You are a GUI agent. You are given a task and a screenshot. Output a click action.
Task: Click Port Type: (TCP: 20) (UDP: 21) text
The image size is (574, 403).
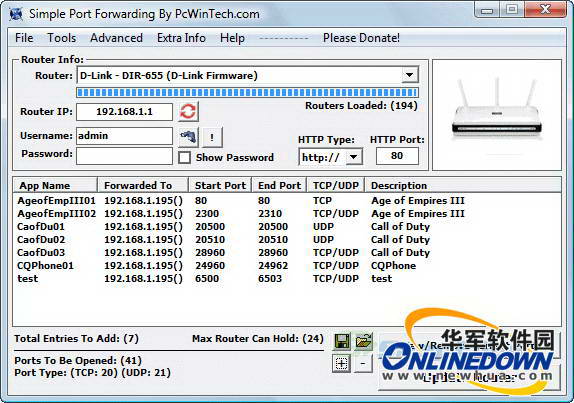(x=93, y=373)
